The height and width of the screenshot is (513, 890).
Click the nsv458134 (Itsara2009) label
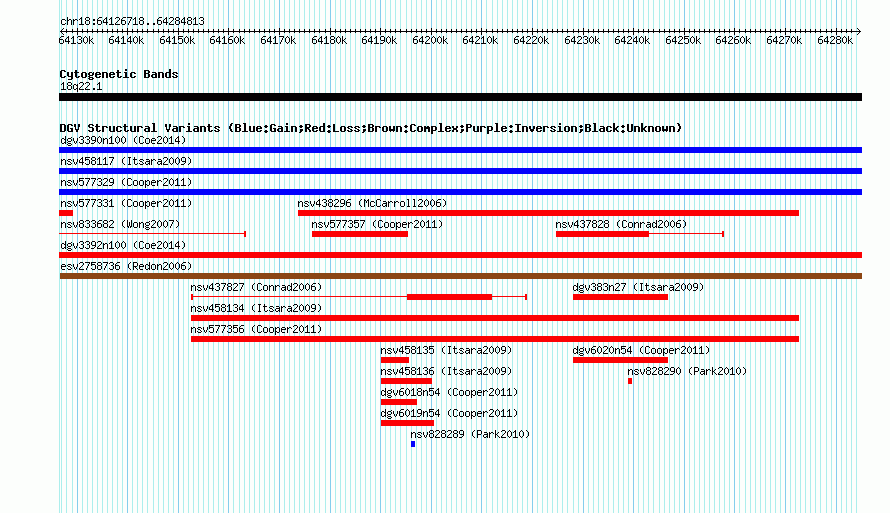point(256,308)
